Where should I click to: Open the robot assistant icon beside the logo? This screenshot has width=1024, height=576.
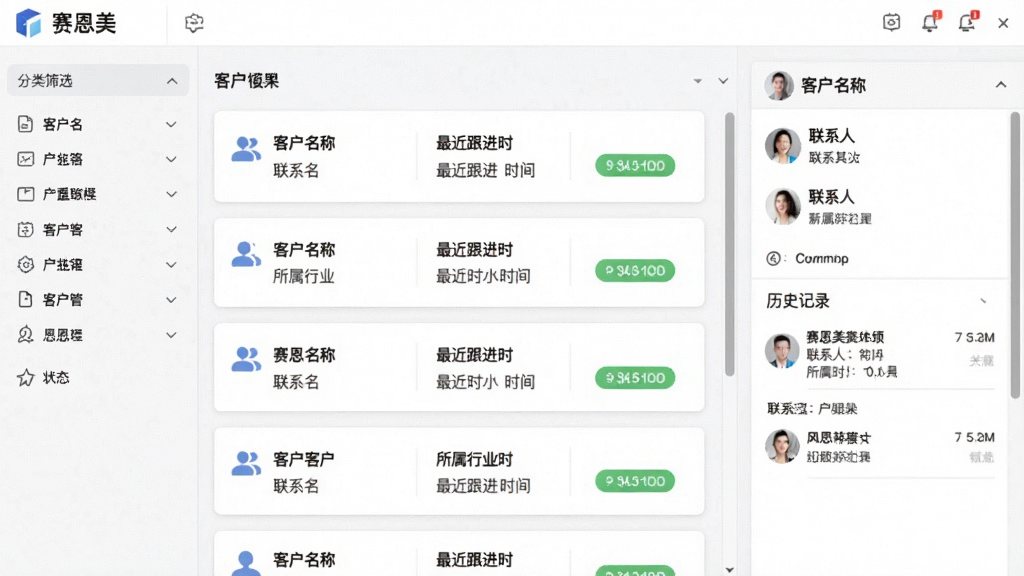(x=194, y=23)
